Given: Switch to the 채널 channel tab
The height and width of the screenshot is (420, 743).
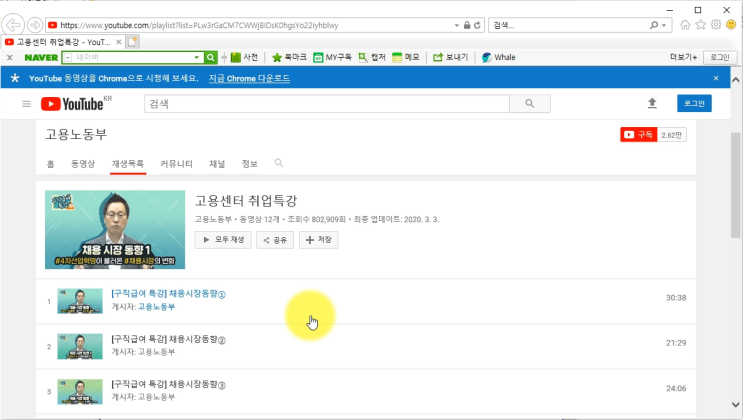Looking at the screenshot, I should (217, 164).
